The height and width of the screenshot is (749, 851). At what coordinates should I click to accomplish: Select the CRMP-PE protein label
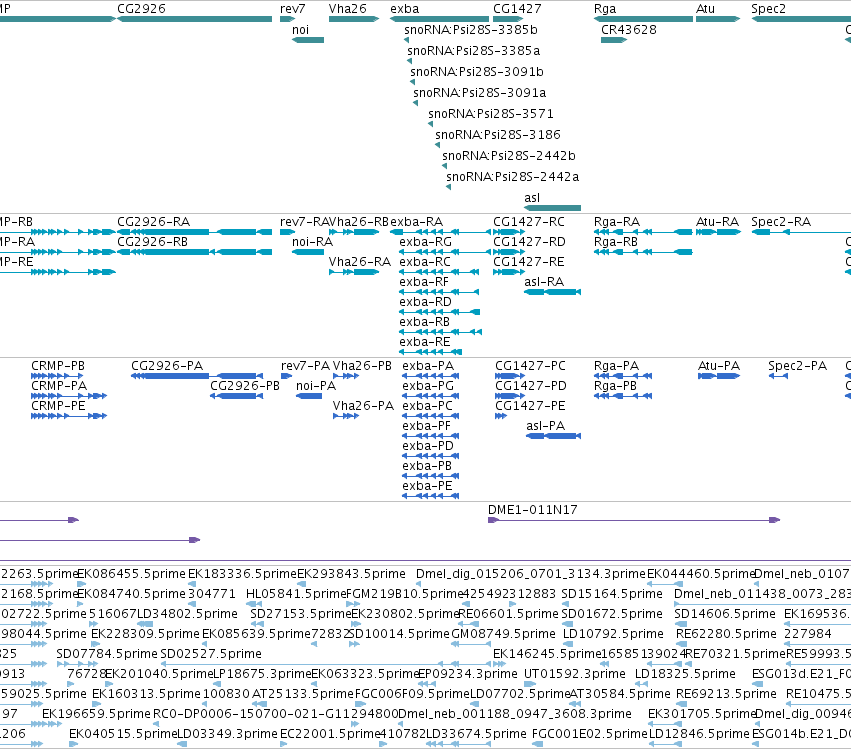[58, 406]
